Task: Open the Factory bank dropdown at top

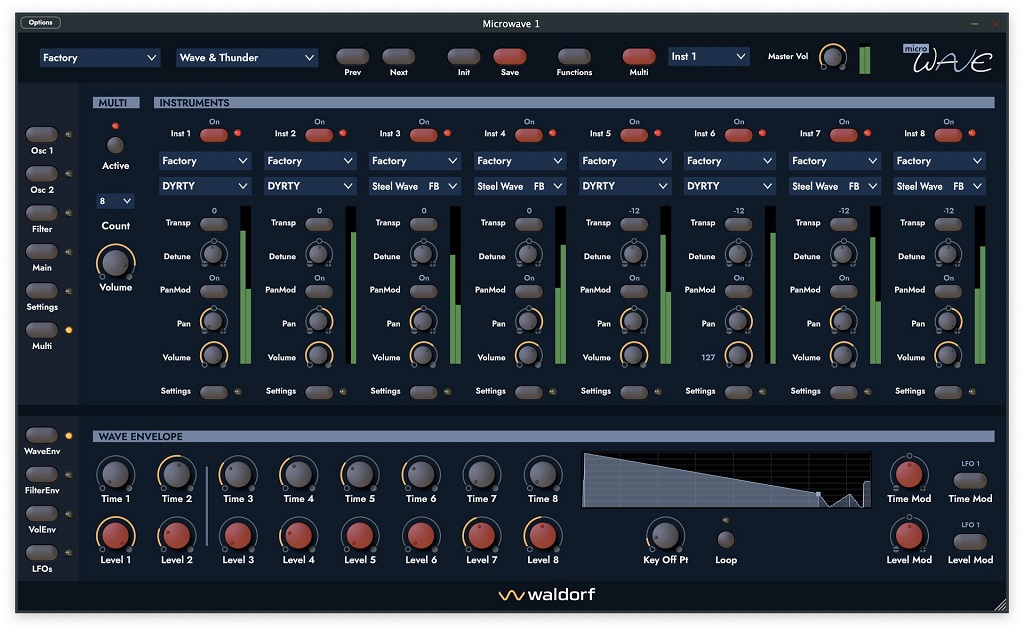Action: pos(100,57)
